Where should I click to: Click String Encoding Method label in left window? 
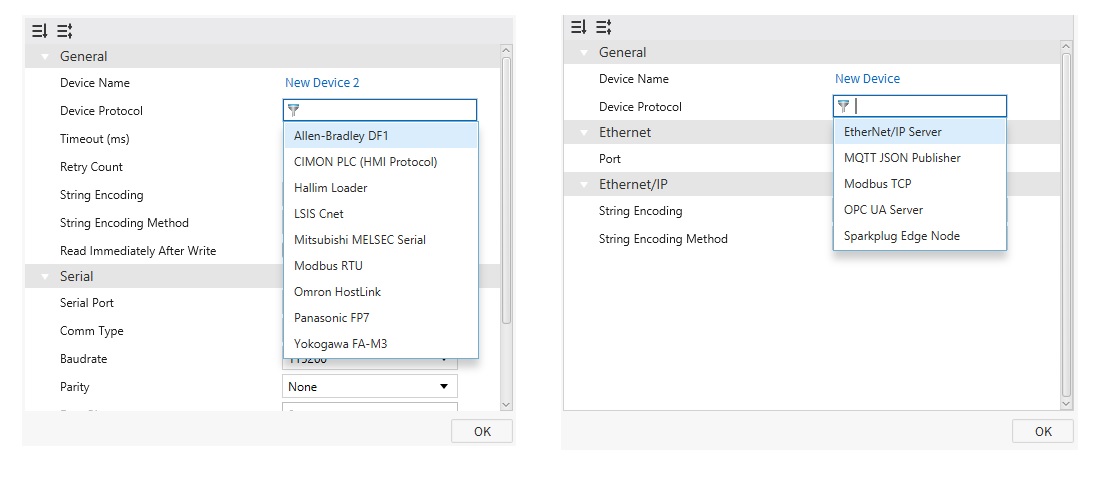[x=124, y=223]
